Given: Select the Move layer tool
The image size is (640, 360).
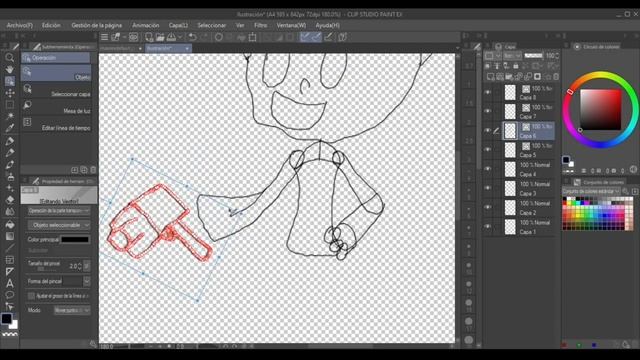Looking at the screenshot, I should pos(10,93).
